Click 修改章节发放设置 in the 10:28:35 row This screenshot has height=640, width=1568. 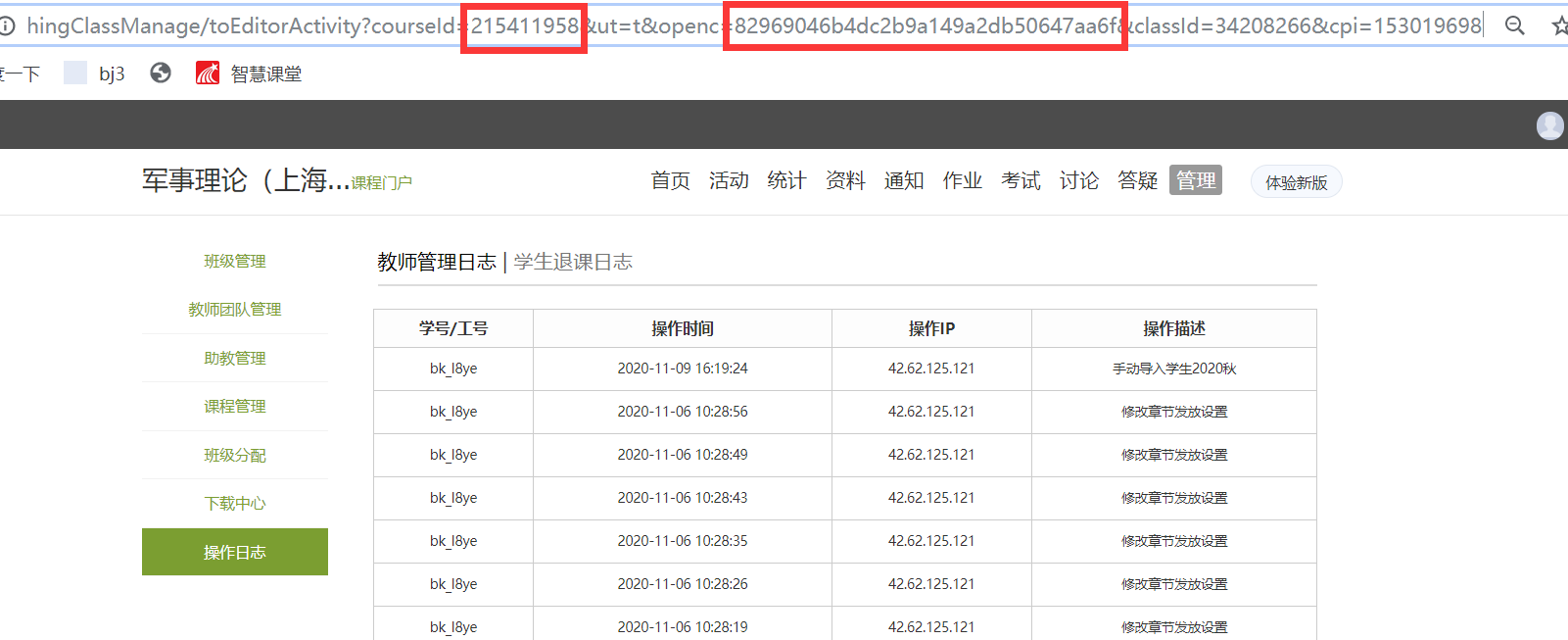[1174, 541]
